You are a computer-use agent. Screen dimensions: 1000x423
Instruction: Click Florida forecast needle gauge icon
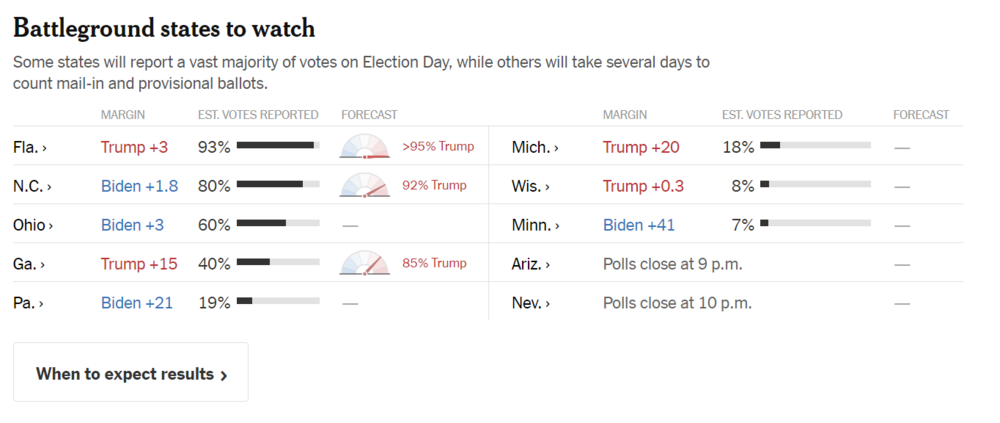tap(364, 147)
